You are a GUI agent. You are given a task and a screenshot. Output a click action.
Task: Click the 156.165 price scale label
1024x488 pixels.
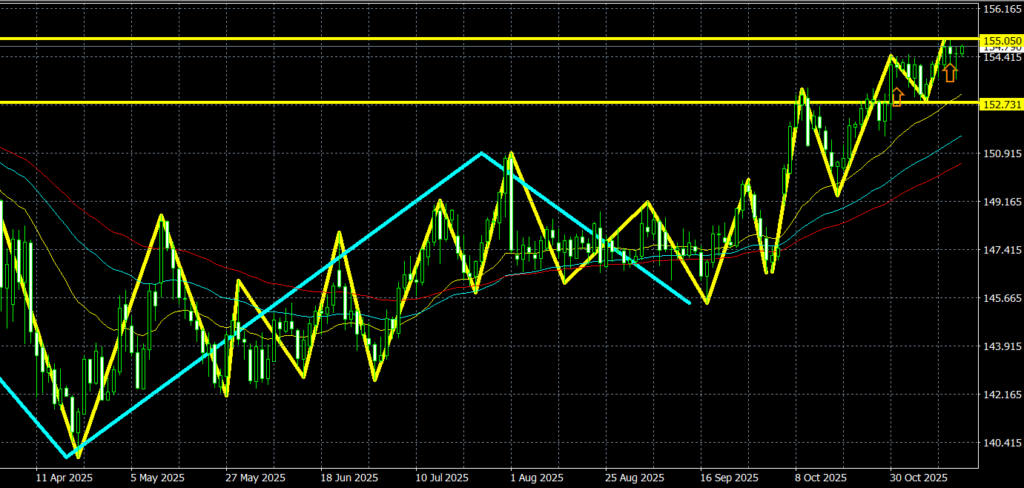tap(1001, 9)
